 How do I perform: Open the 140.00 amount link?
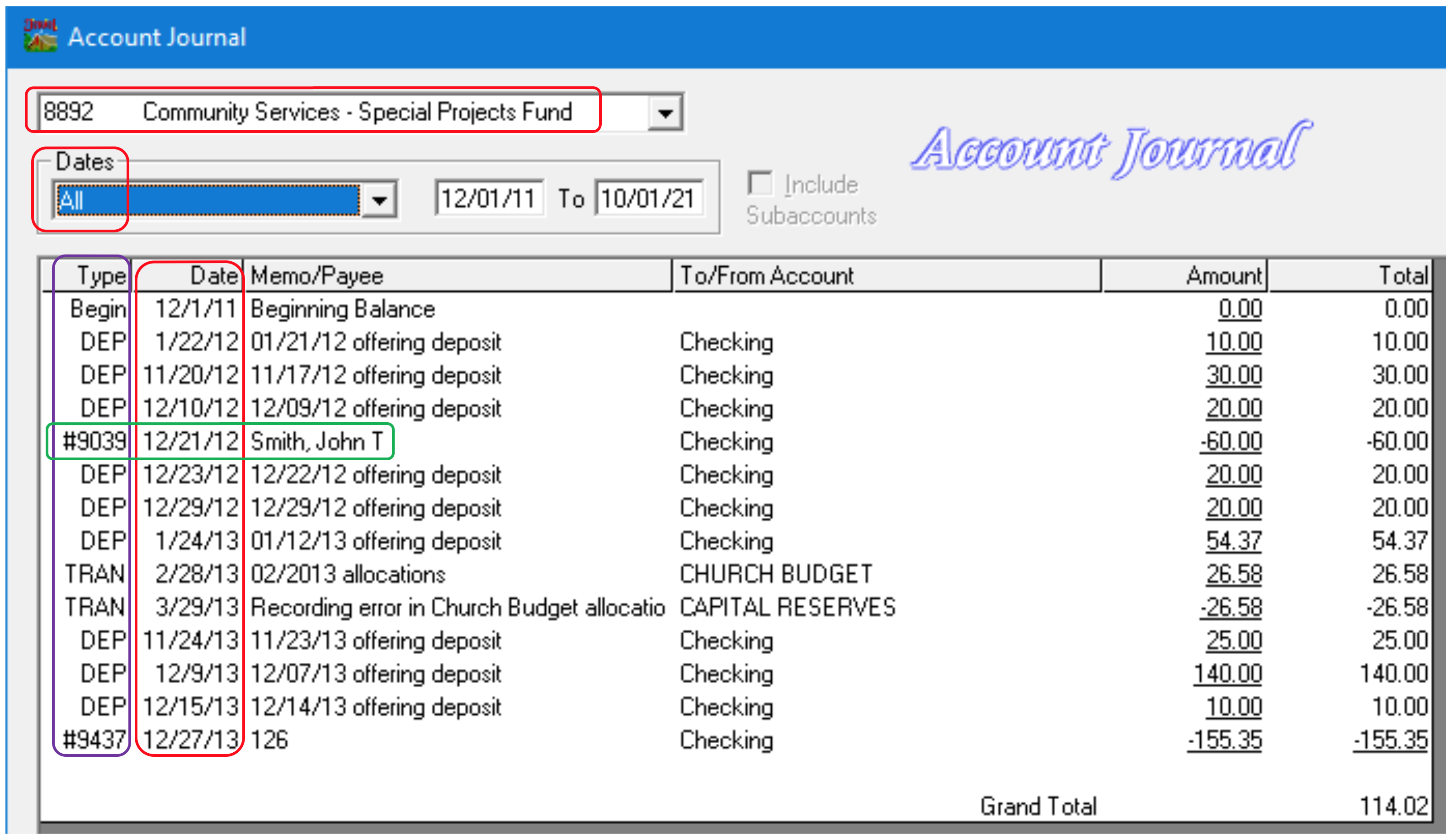pyautogui.click(x=1228, y=674)
